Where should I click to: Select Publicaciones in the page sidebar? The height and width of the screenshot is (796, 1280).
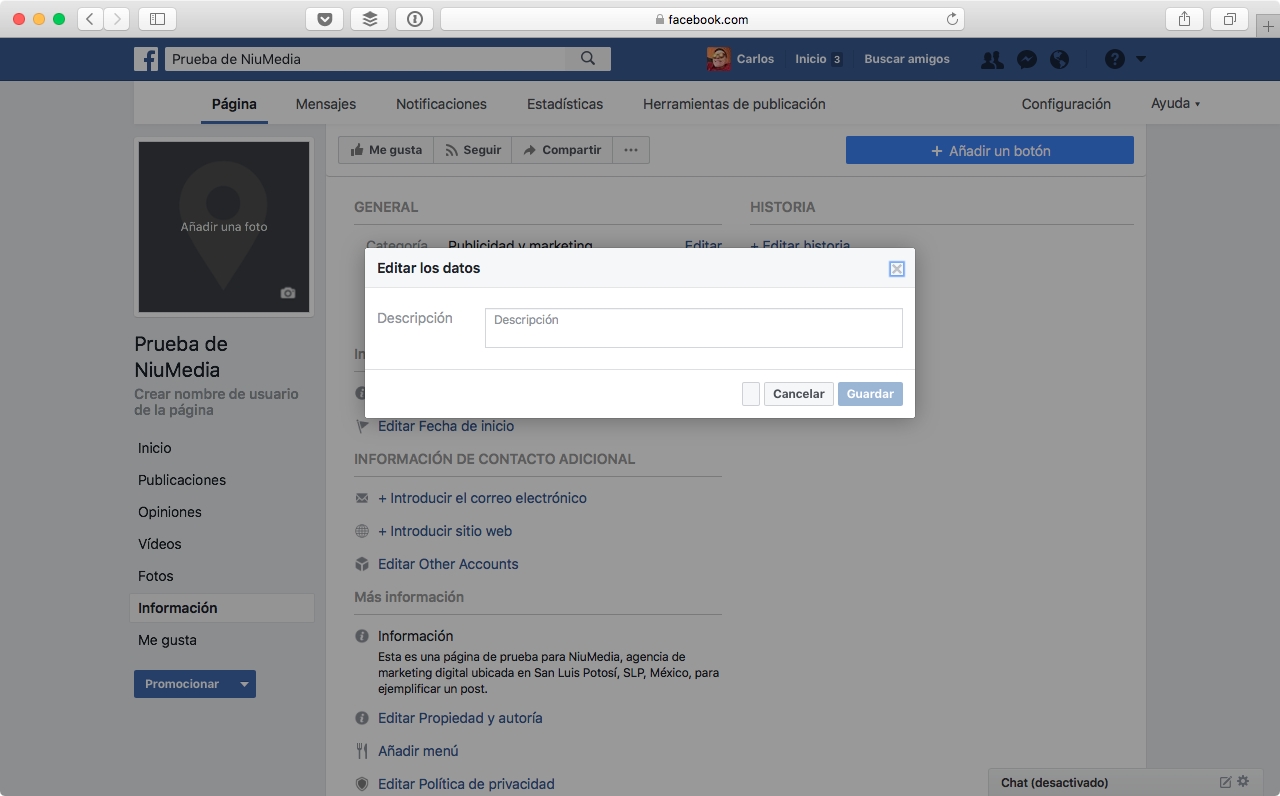[182, 480]
